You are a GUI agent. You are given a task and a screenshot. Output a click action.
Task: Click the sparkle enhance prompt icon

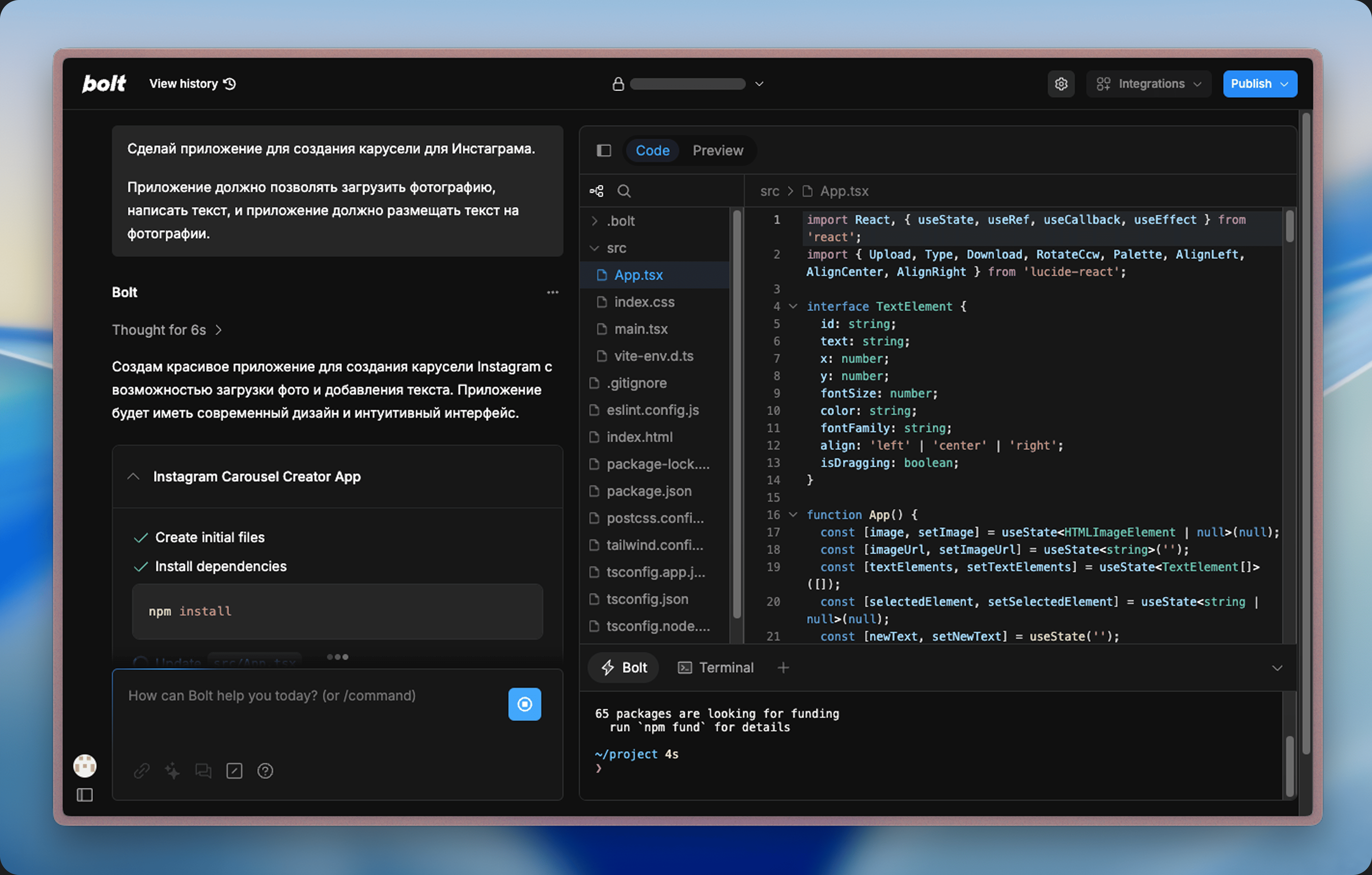pos(172,771)
